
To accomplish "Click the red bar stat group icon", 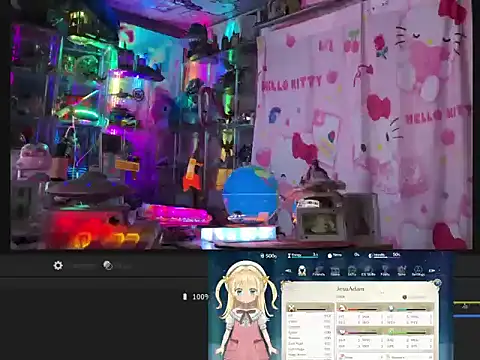I will 342,308.
